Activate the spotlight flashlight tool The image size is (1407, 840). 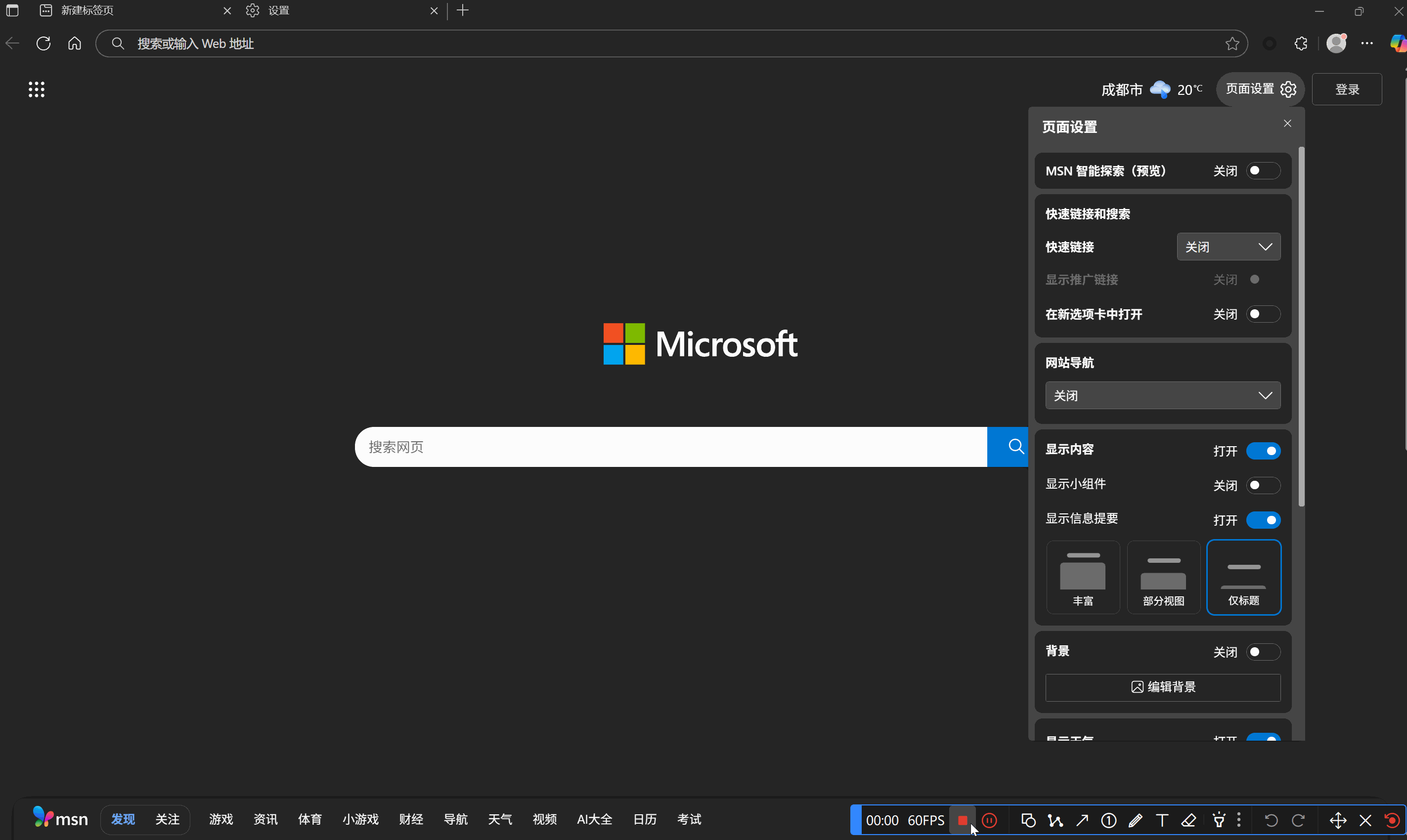point(1219,820)
